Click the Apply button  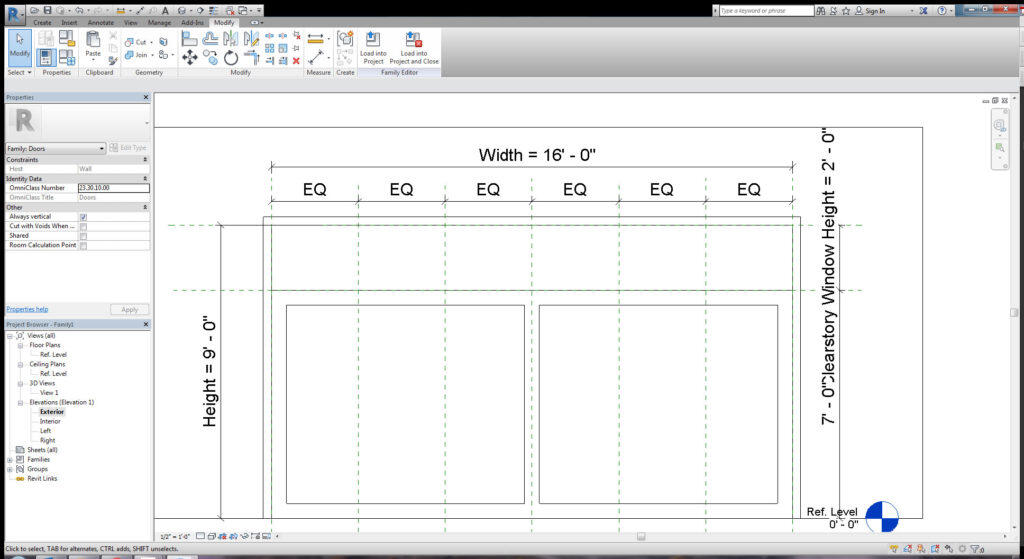tap(129, 310)
